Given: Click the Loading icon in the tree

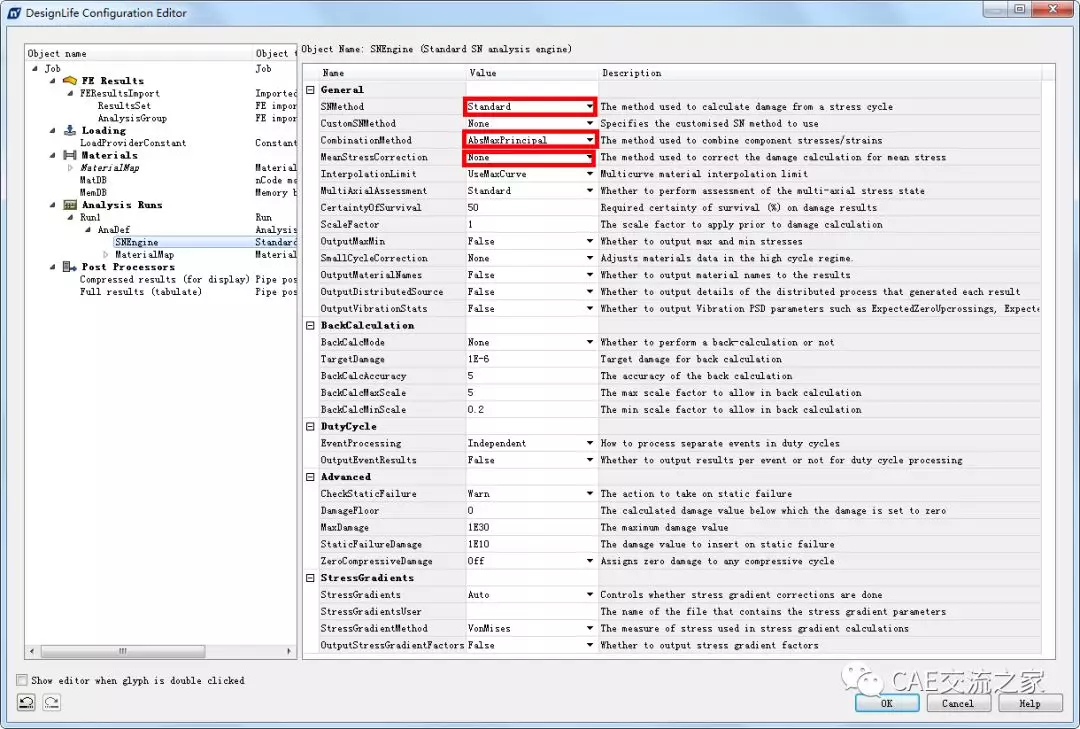Looking at the screenshot, I should tap(70, 130).
